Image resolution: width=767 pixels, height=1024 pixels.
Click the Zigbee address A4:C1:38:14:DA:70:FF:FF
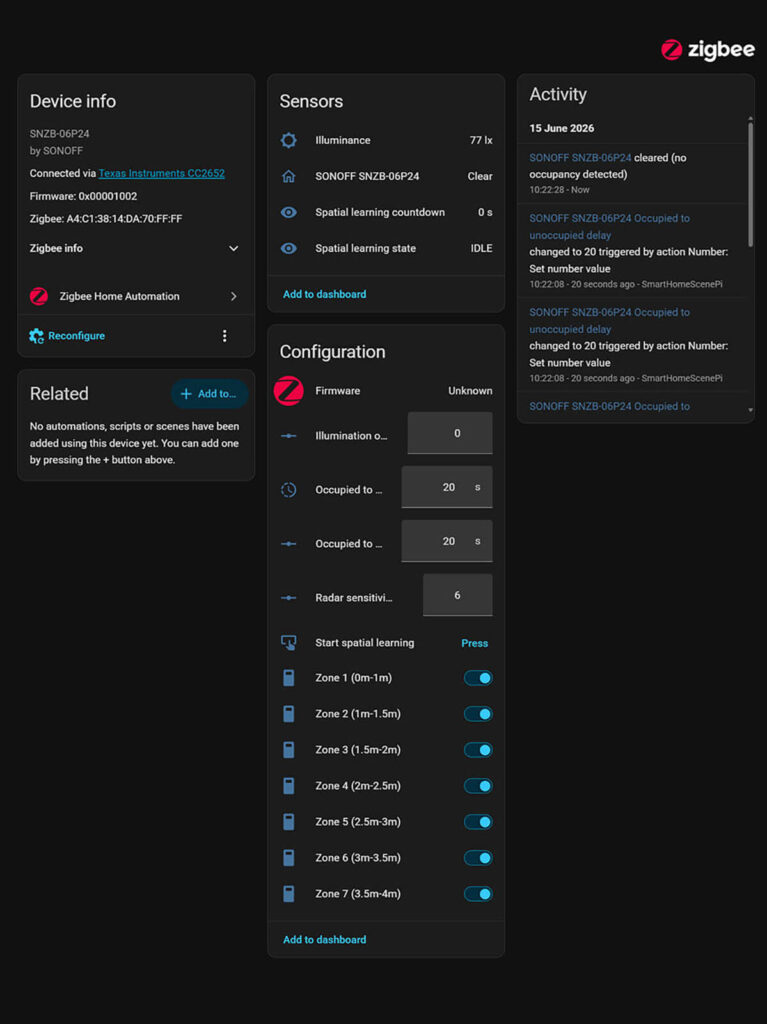coord(124,219)
